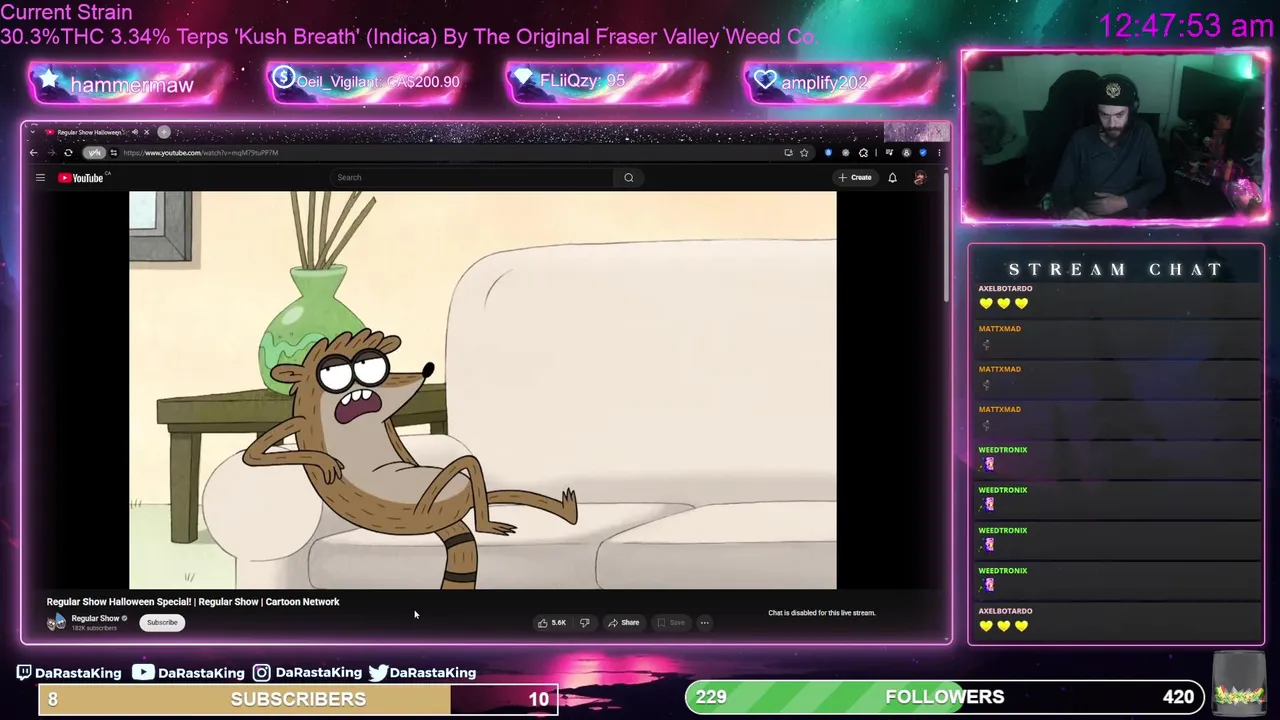The height and width of the screenshot is (720, 1280).
Task: Click the VPN badge in address bar
Action: tap(94, 153)
